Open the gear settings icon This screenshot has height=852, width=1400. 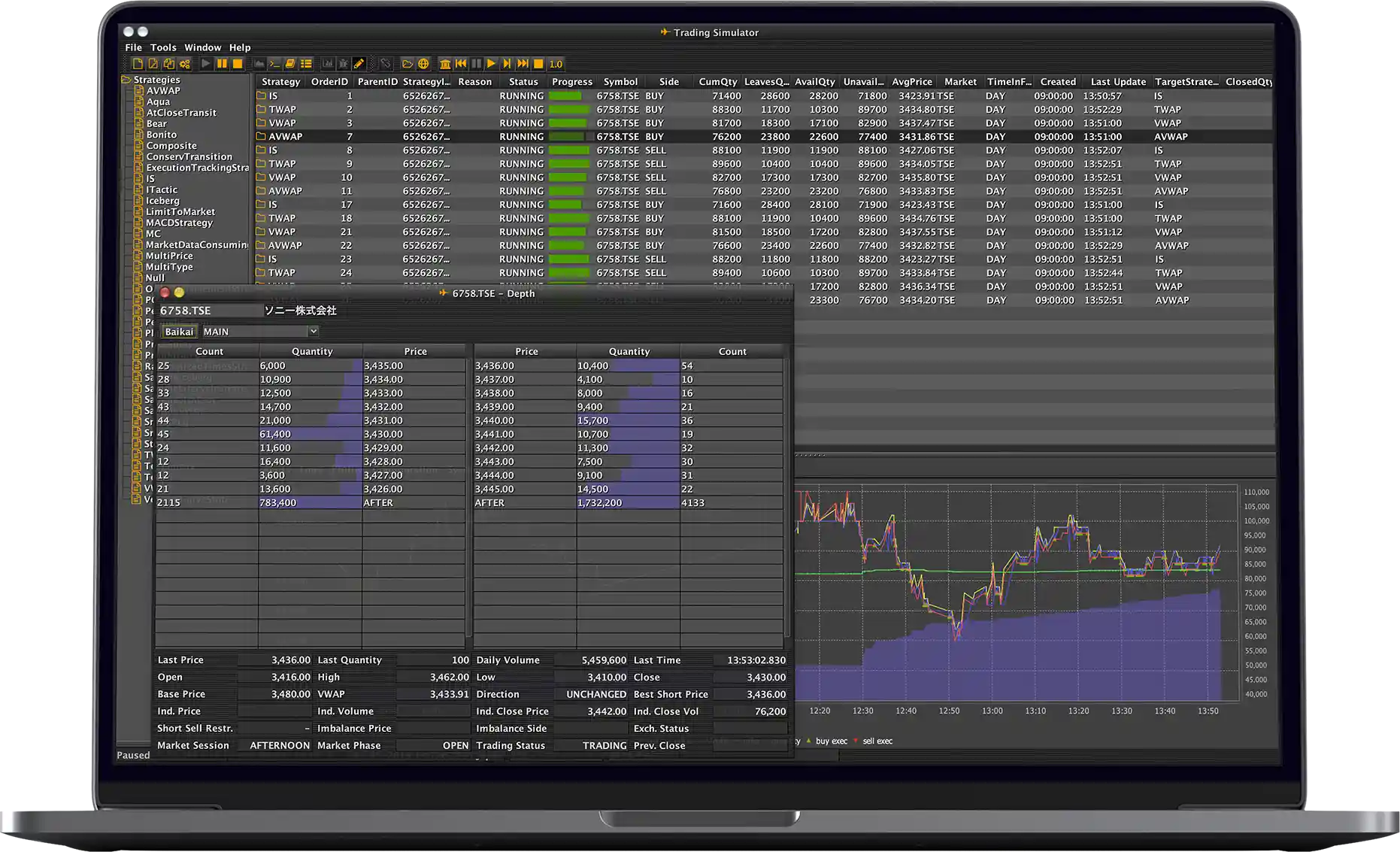pos(185,63)
